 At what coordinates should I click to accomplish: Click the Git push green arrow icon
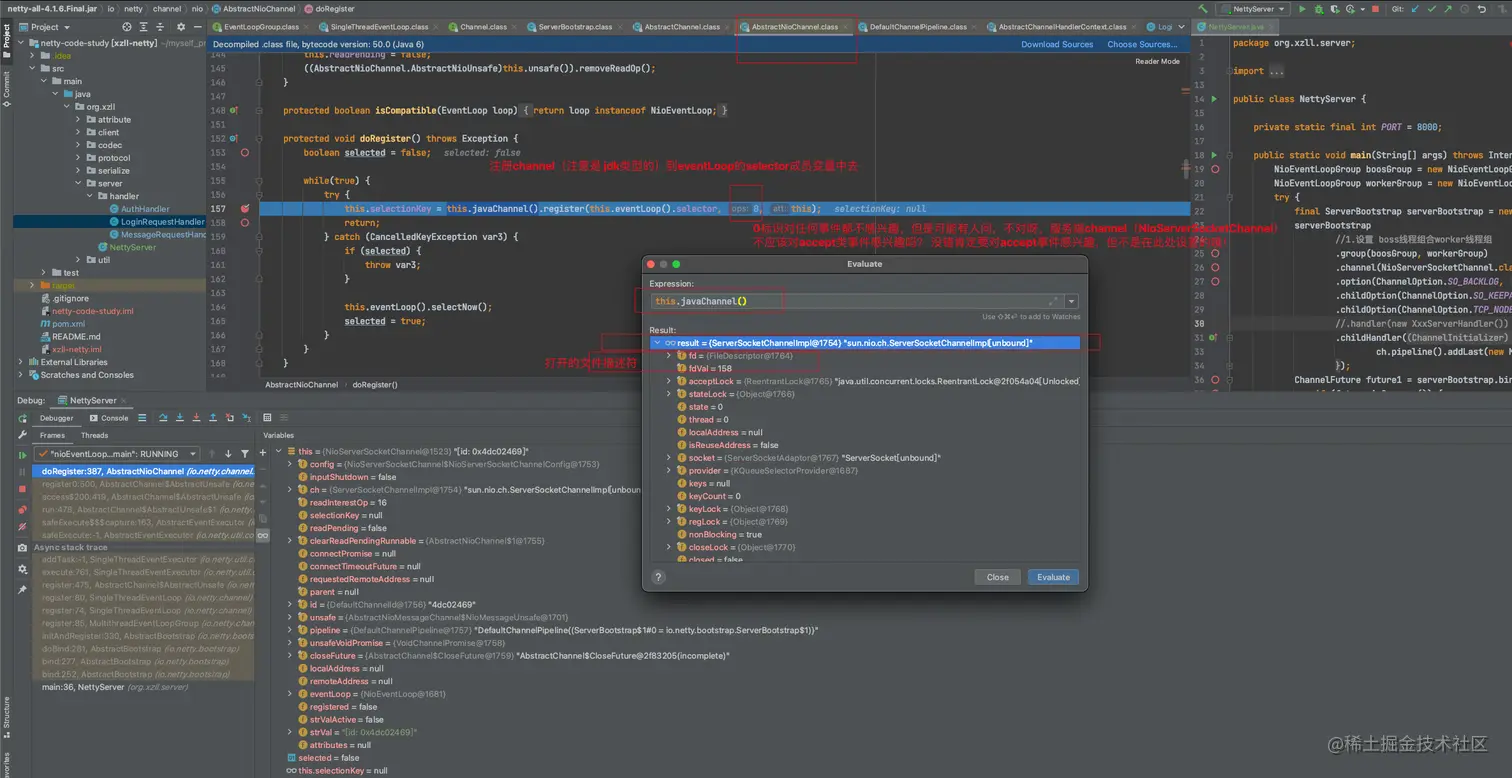[x=1448, y=9]
